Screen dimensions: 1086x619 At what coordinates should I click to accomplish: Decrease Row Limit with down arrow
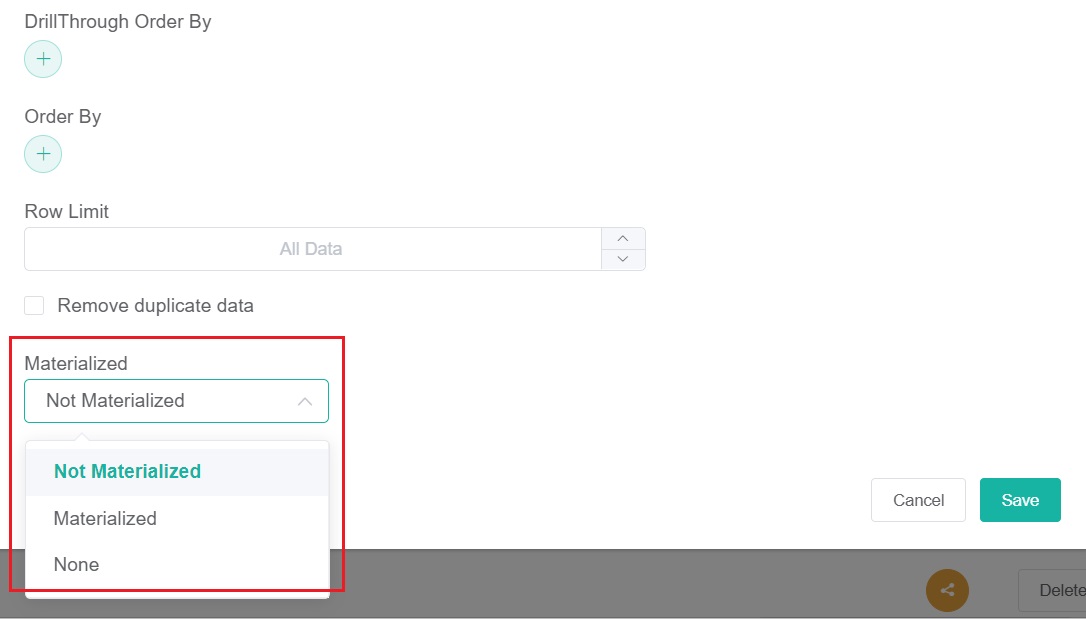(623, 259)
